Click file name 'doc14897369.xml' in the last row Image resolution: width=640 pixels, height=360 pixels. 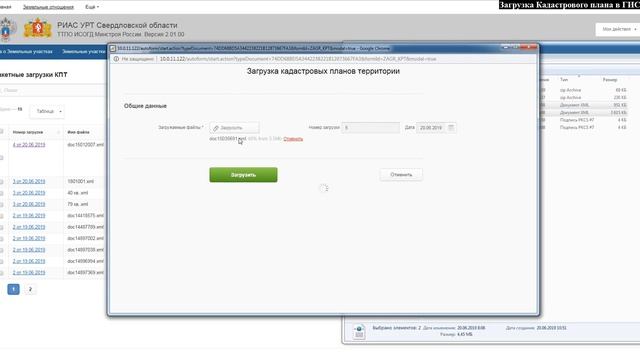[x=85, y=273]
